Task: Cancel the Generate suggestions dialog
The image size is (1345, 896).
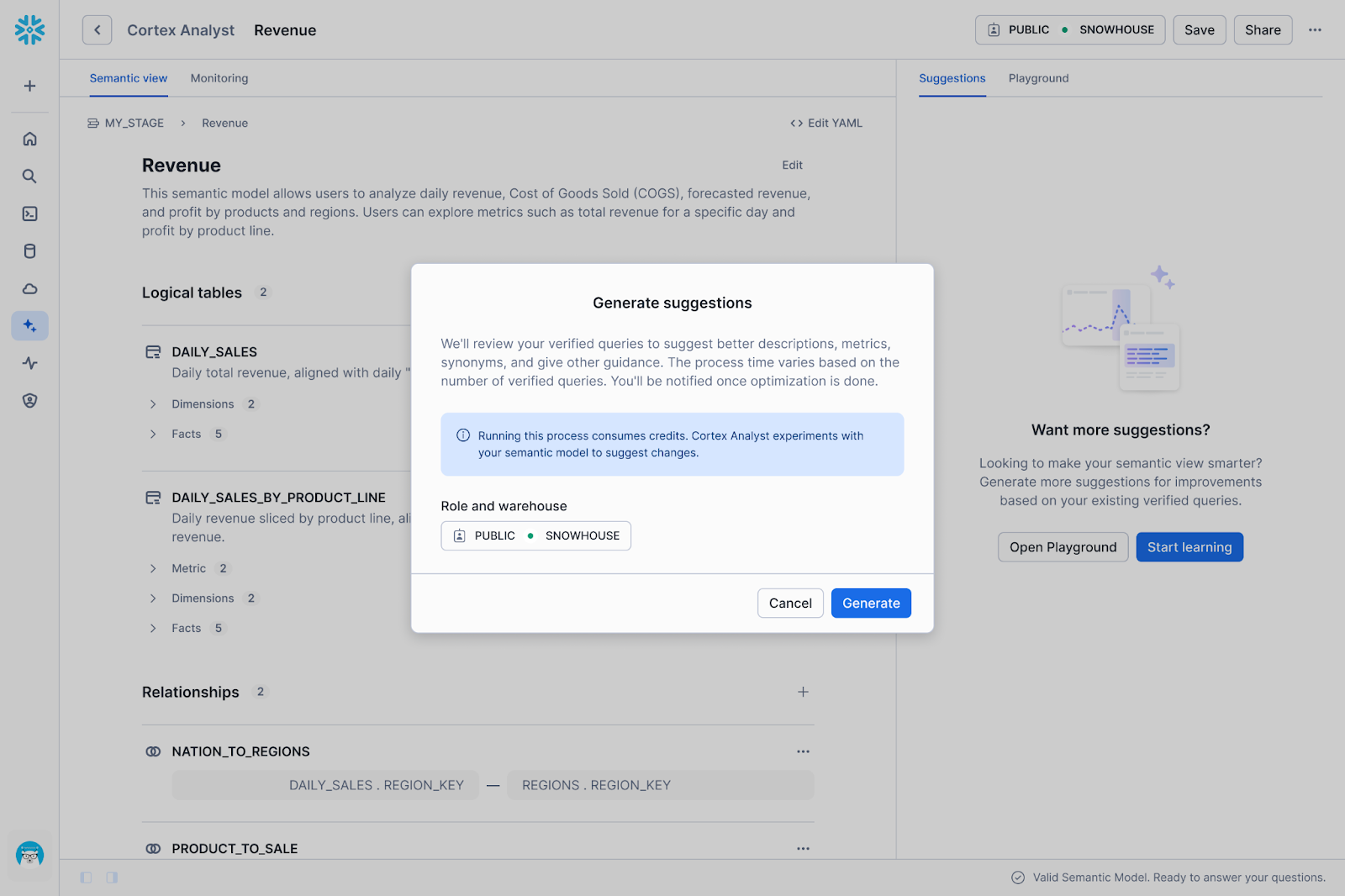Action: click(x=789, y=603)
